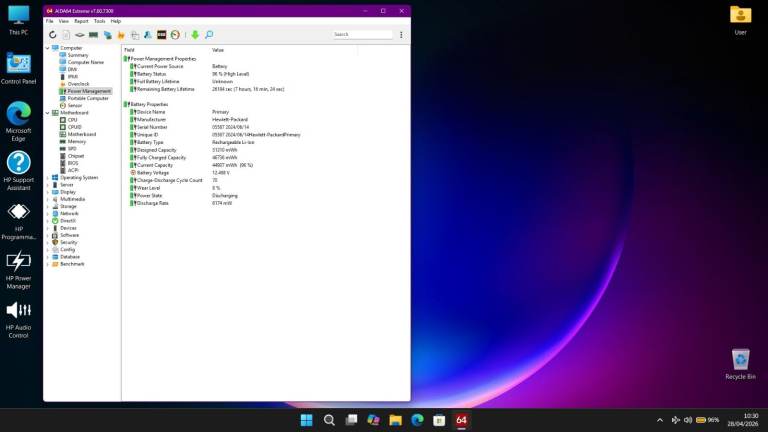Open HP Power Manager desktop icon

19,269
